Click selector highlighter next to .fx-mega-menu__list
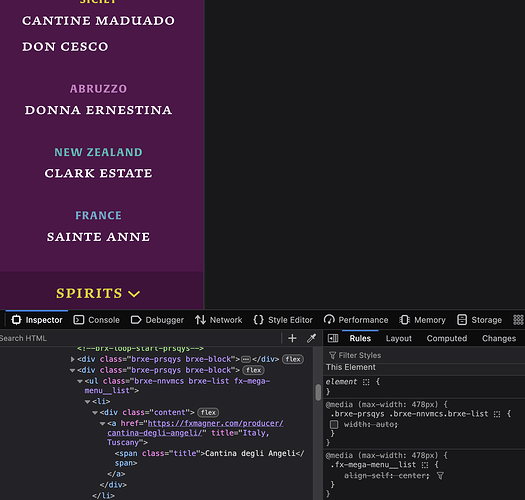The width and height of the screenshot is (525, 500). (425, 465)
